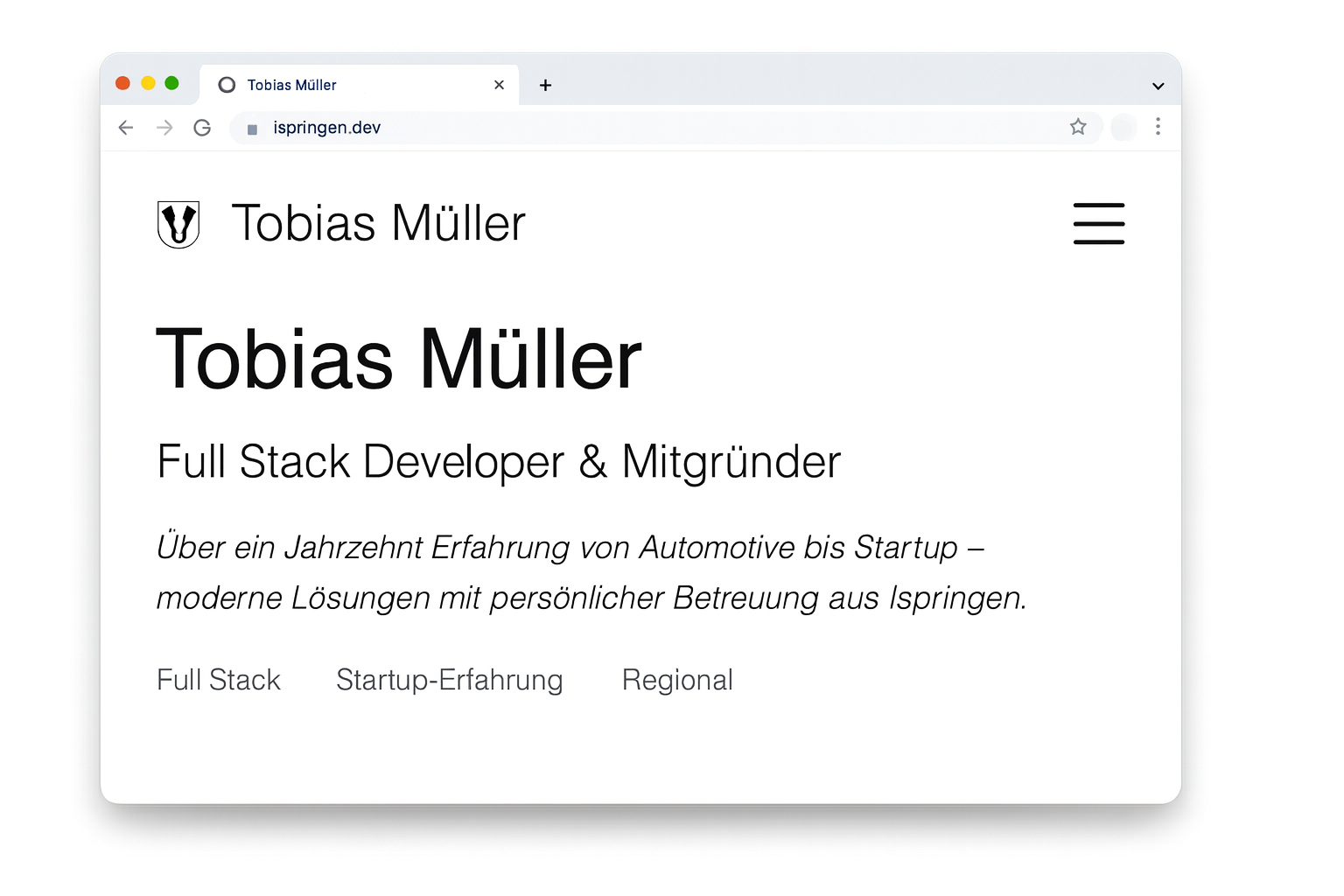Open the hamburger navigation menu
This screenshot has height=896, width=1344.
click(1099, 224)
